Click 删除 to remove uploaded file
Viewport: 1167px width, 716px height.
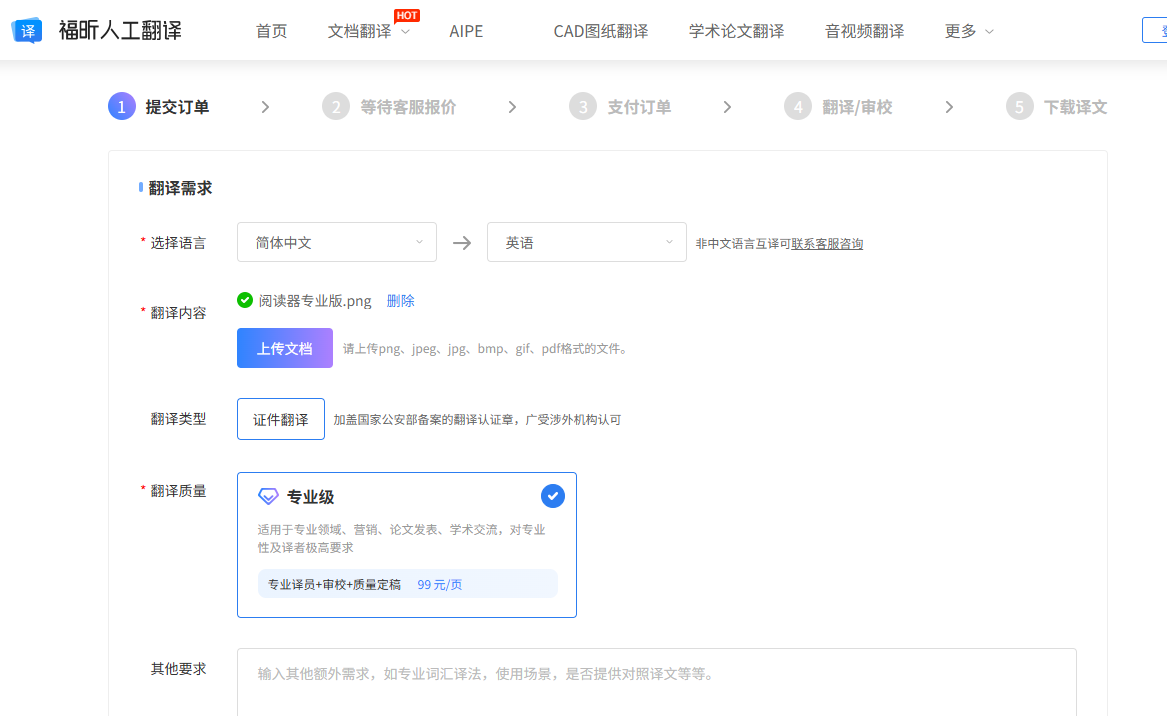pyautogui.click(x=400, y=301)
